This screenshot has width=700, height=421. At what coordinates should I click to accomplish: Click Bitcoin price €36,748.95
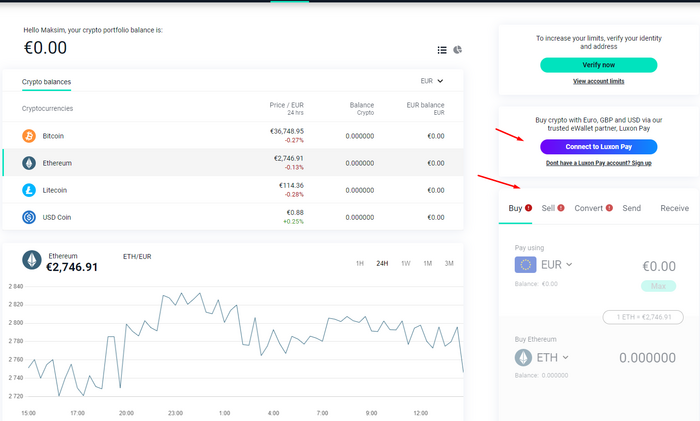coord(287,131)
